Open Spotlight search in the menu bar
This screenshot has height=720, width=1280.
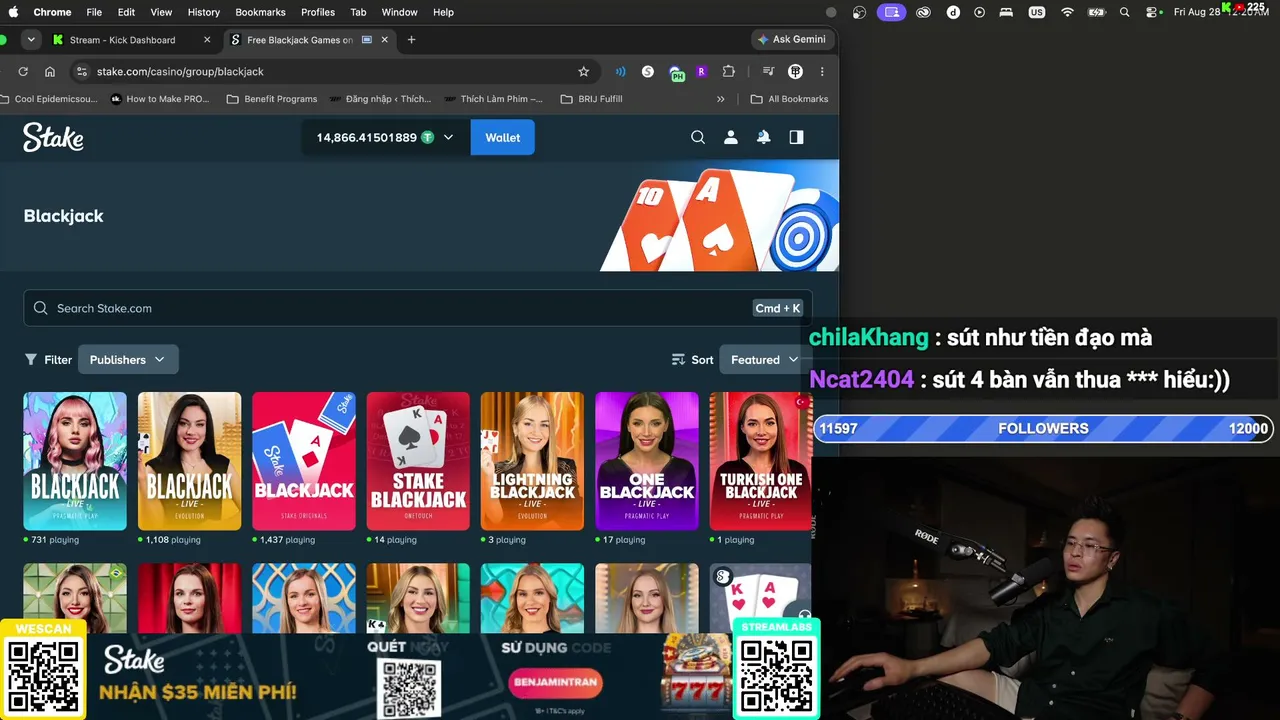1125,12
